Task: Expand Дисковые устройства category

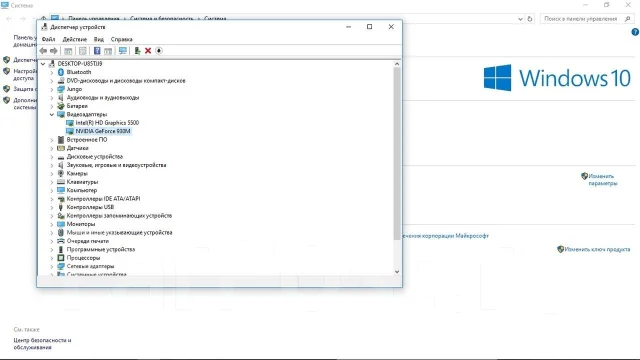Action: 52,157
